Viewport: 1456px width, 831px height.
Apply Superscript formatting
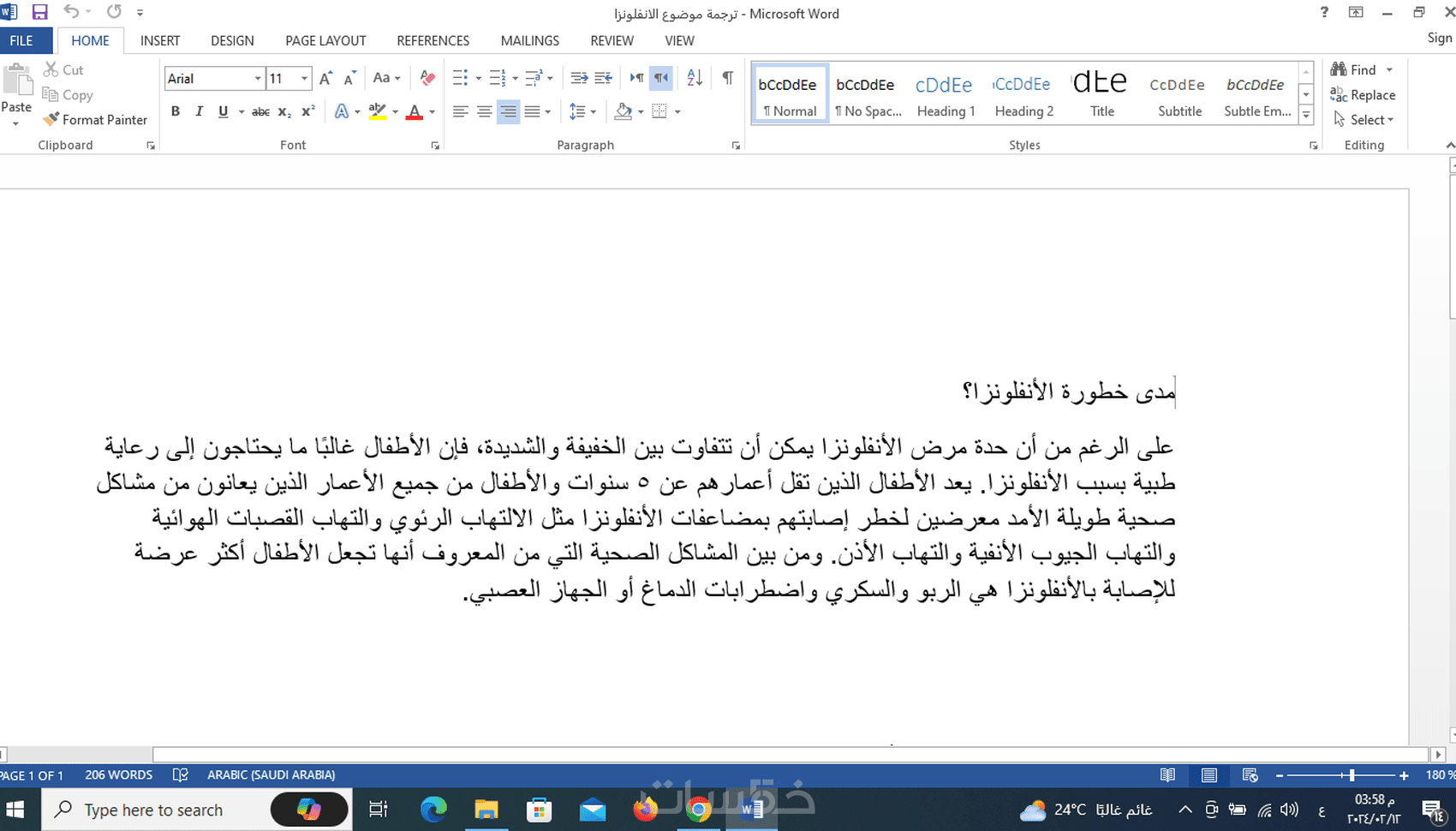308,111
